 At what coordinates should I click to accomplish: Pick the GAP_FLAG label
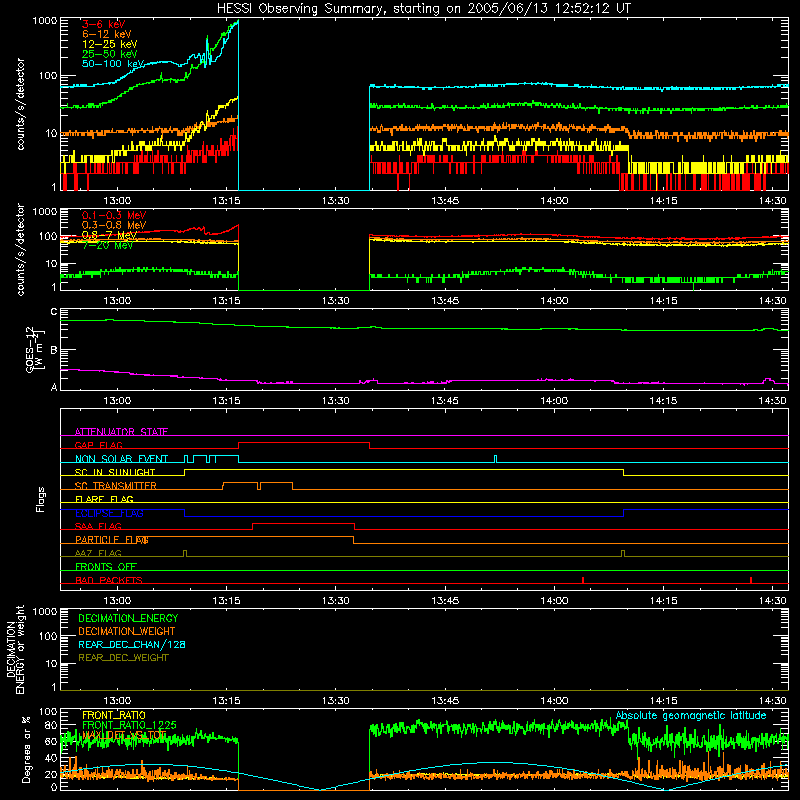point(99,445)
